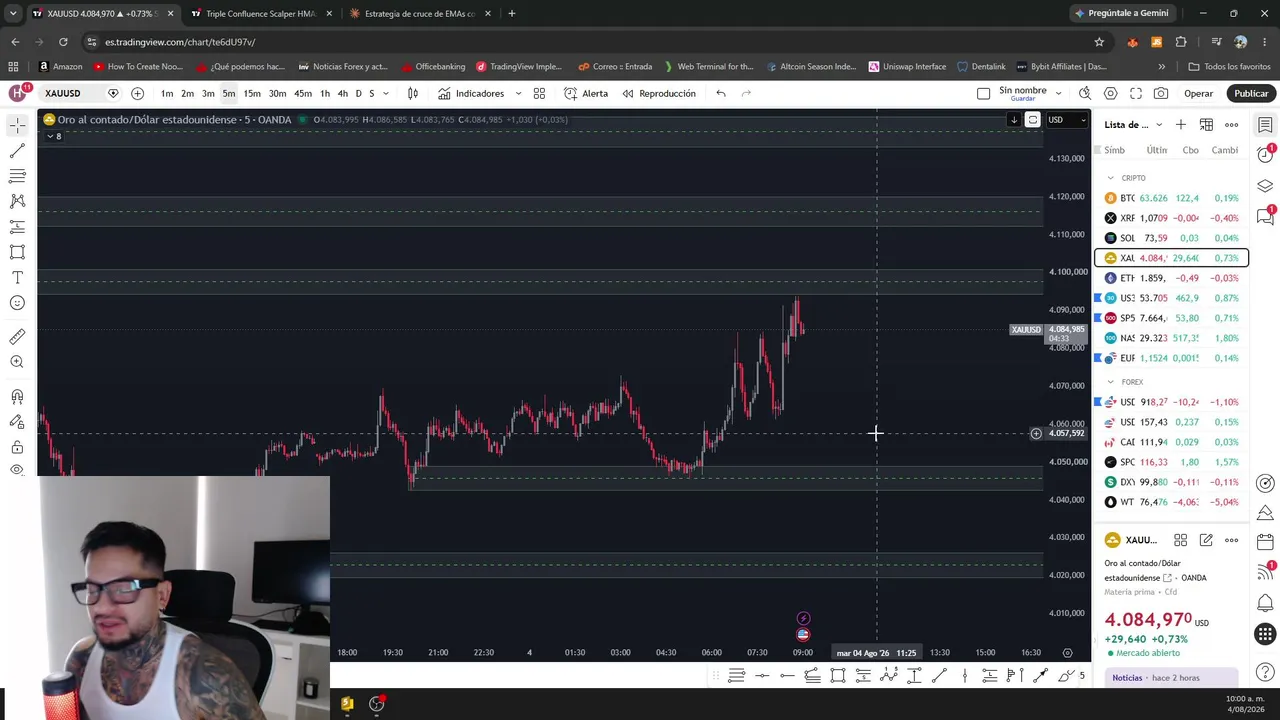Toggle the layout selection square checkbox
The width and height of the screenshot is (1280, 720).
pyautogui.click(x=983, y=93)
